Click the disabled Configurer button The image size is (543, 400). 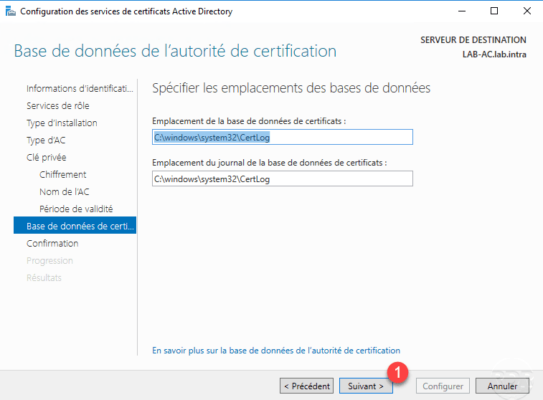click(443, 386)
